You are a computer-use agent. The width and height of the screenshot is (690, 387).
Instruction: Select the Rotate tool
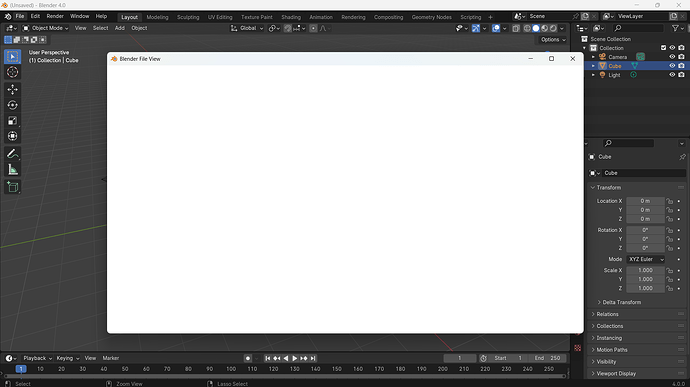[12, 105]
